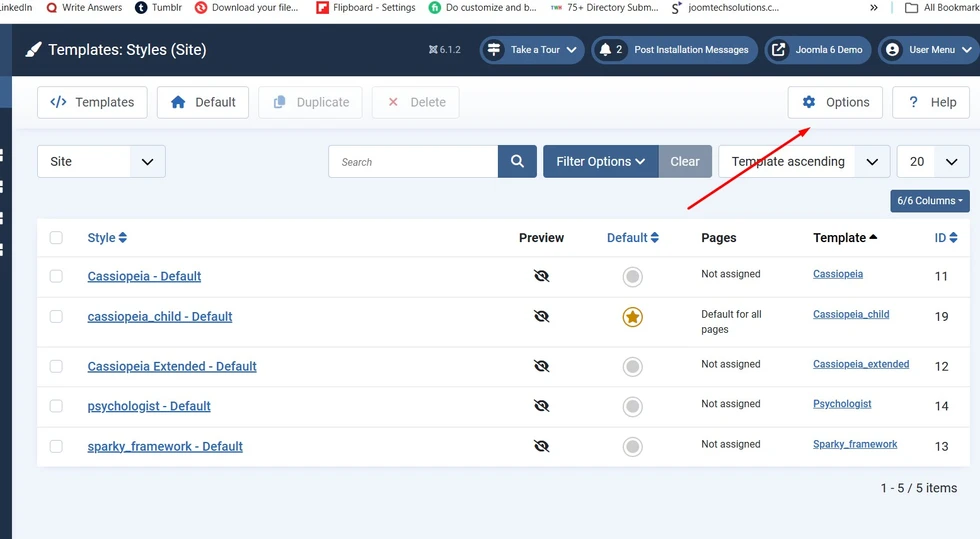Screen dimensions: 980x539
Task: Open the psychologist - Default style link
Action: (x=149, y=406)
